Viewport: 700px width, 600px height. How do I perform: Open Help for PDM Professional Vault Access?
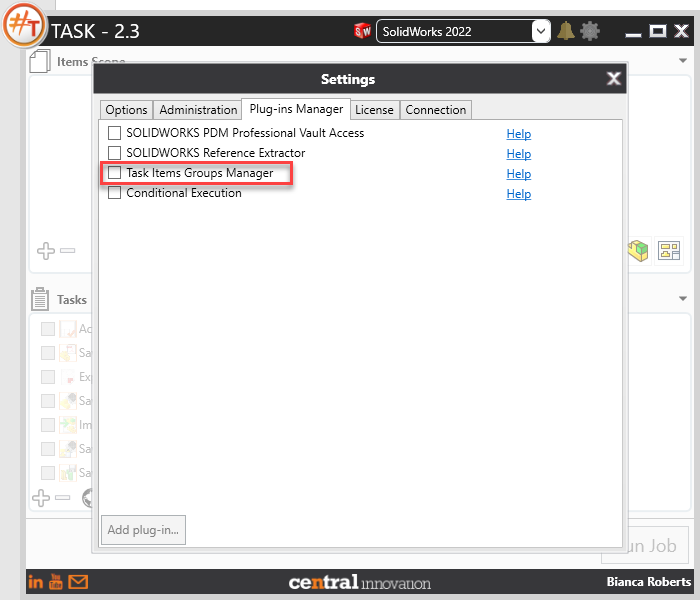point(519,134)
